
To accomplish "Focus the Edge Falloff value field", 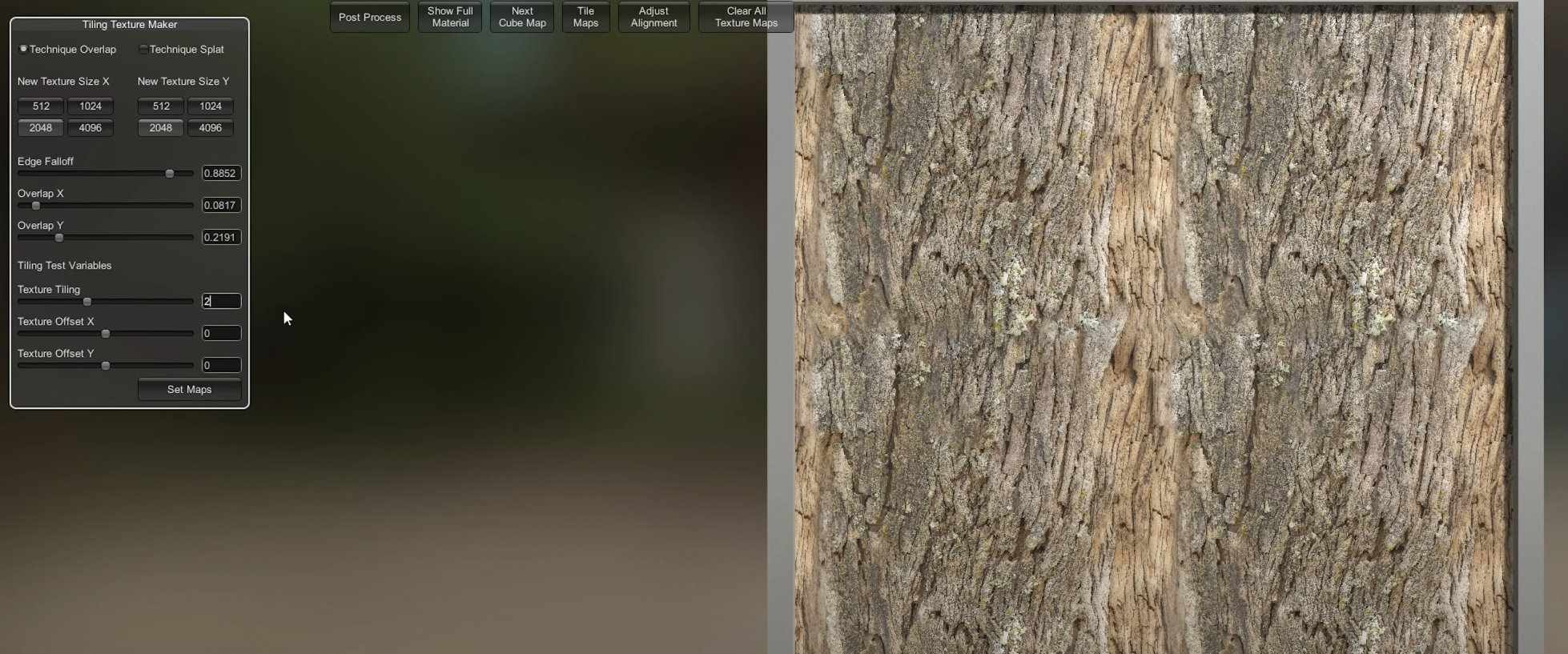I will click(221, 173).
